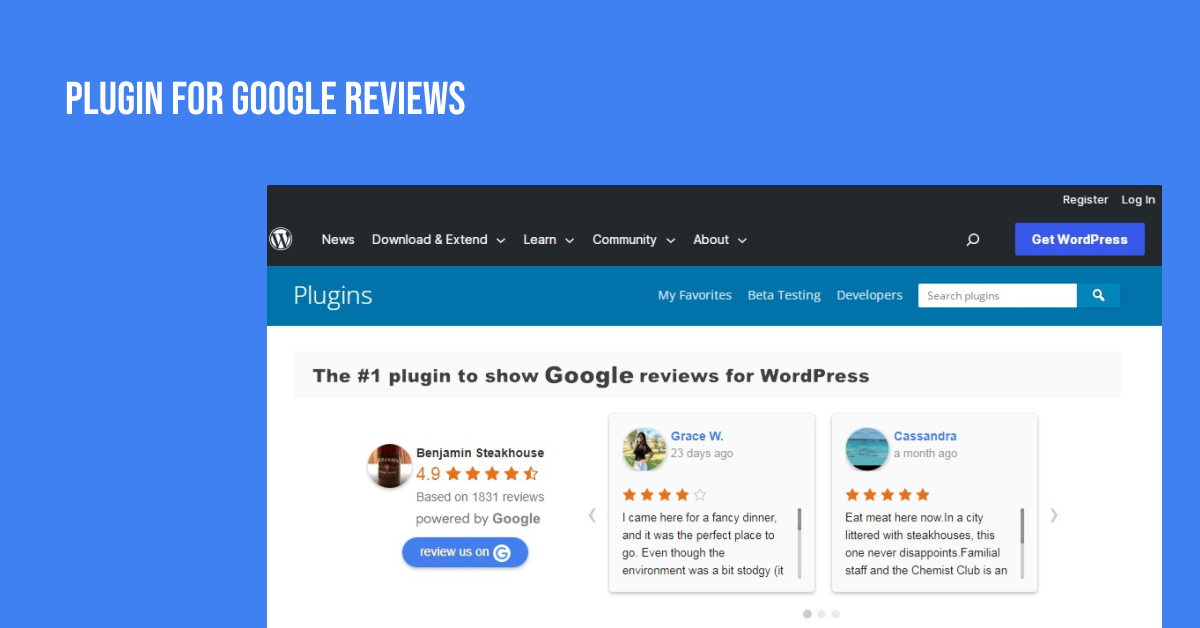This screenshot has height=628, width=1200.
Task: Open the News menu item
Action: point(338,239)
